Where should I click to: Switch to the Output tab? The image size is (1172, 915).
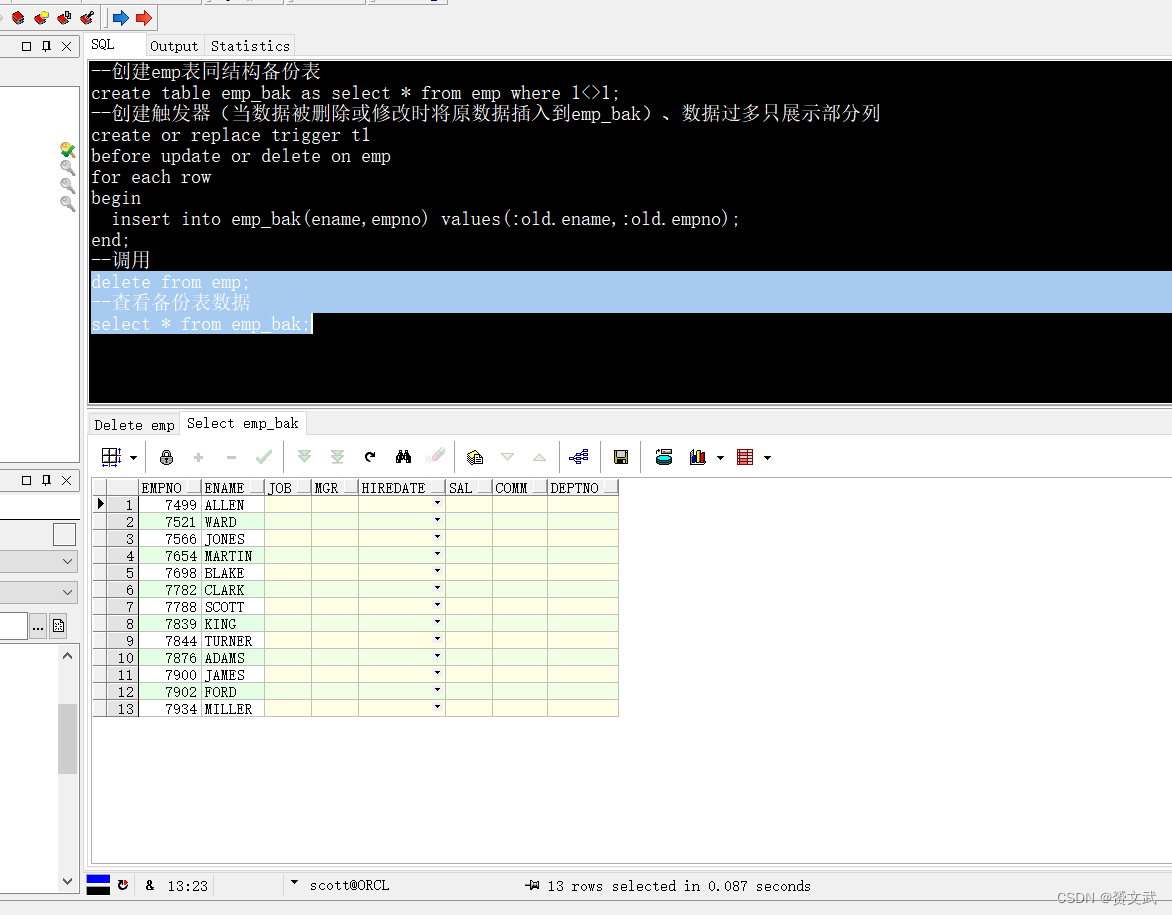(x=174, y=46)
